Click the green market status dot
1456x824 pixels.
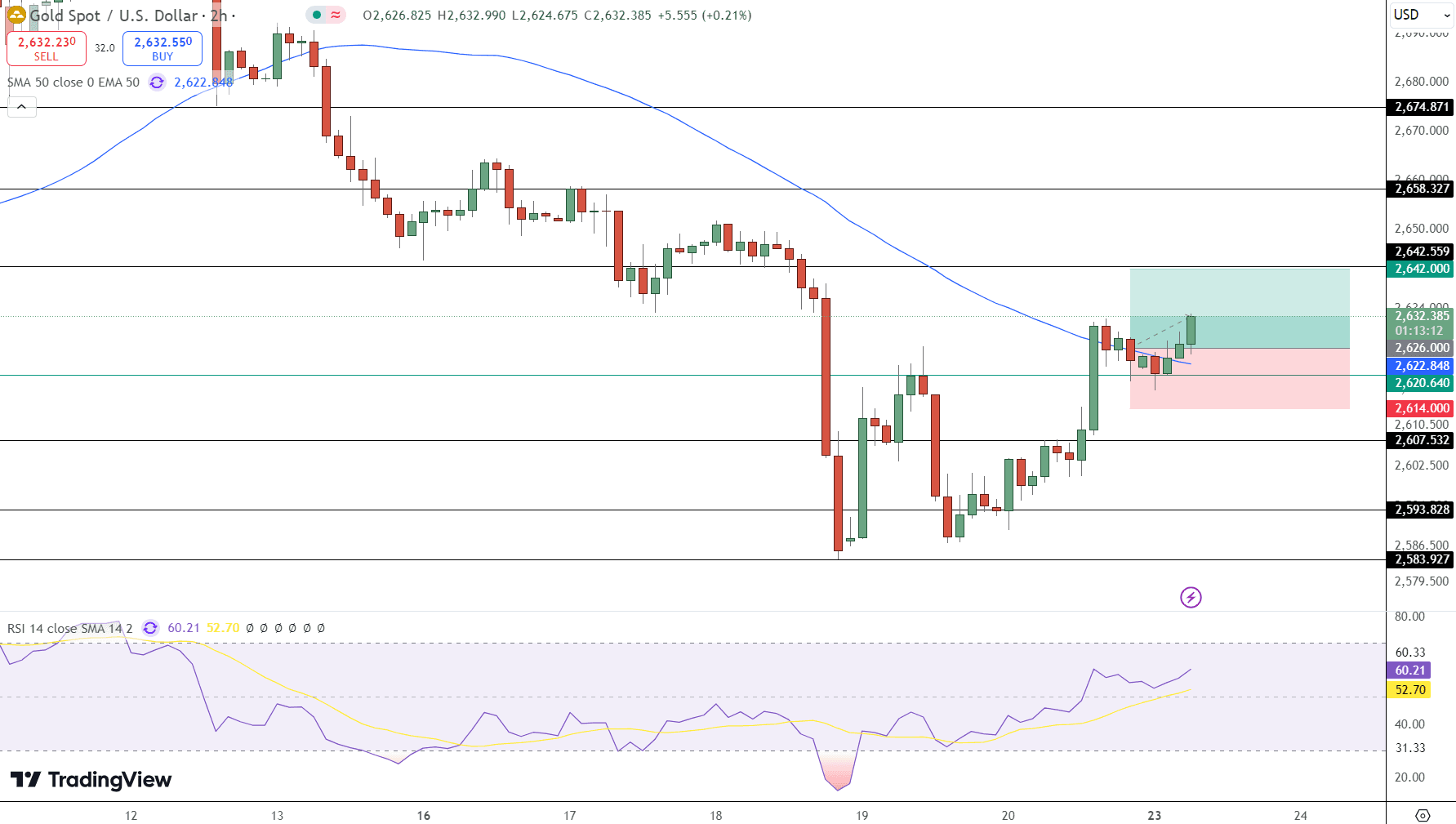317,15
